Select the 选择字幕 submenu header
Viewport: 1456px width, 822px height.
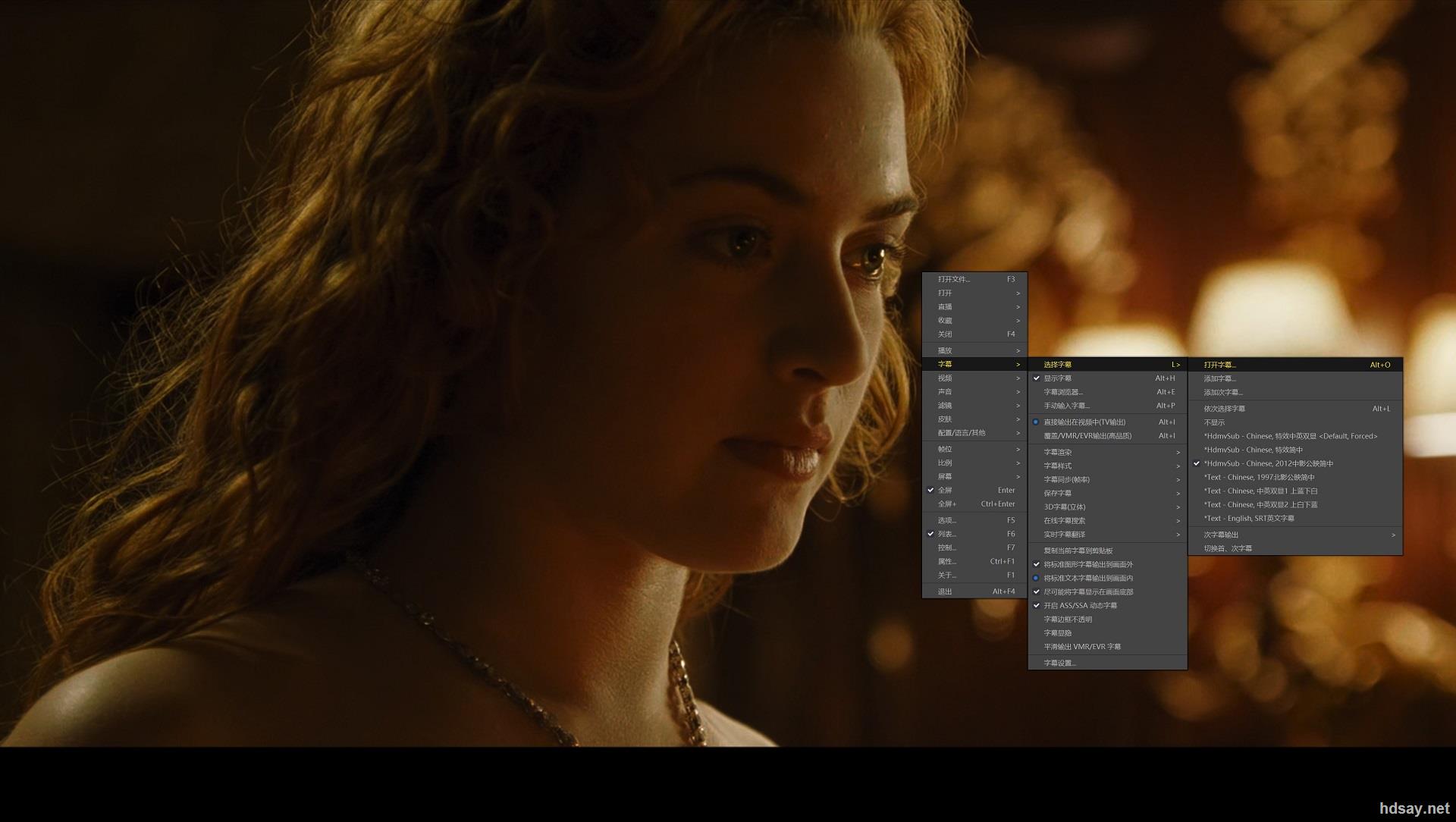[1107, 365]
